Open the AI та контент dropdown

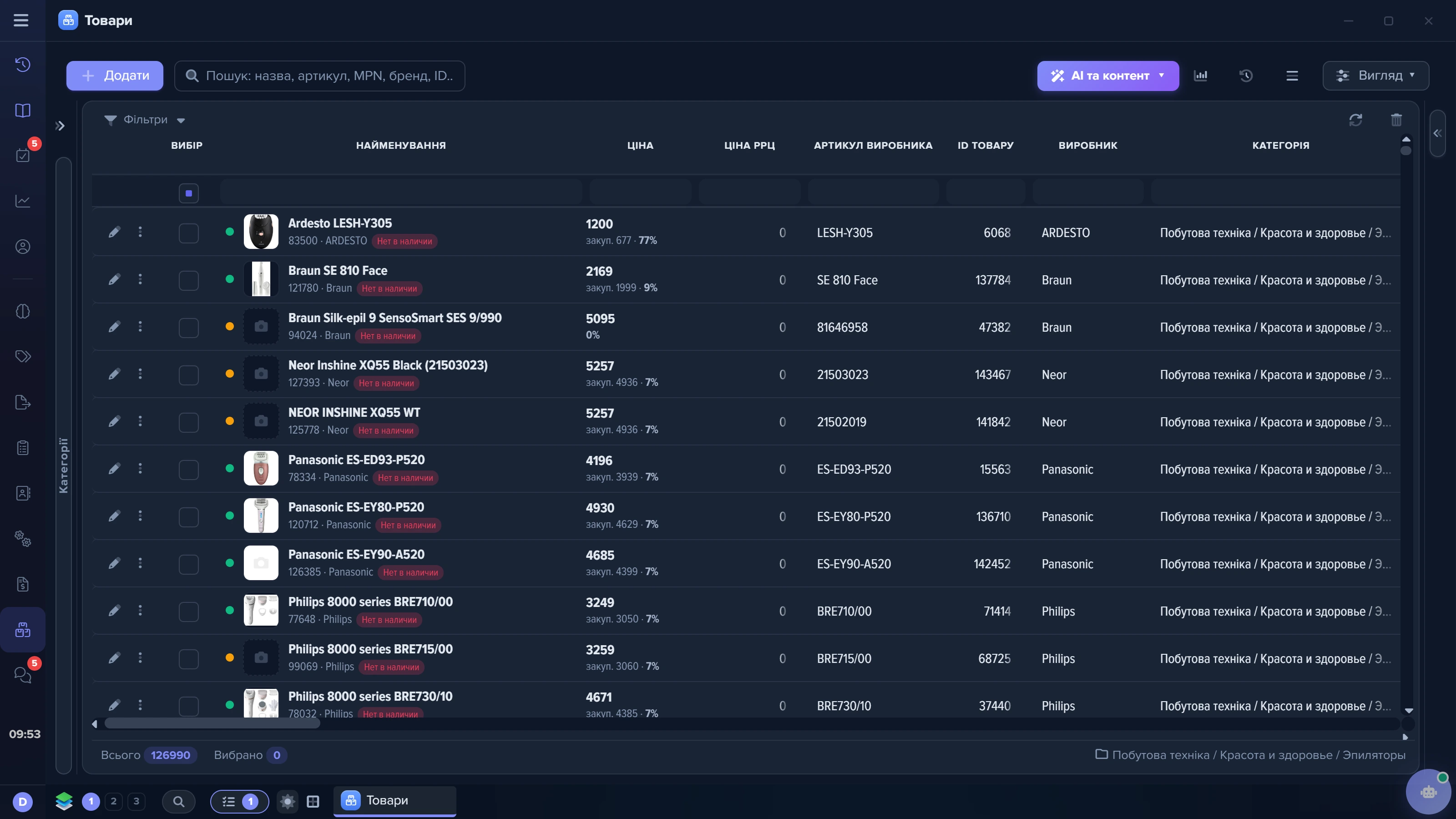(1108, 76)
